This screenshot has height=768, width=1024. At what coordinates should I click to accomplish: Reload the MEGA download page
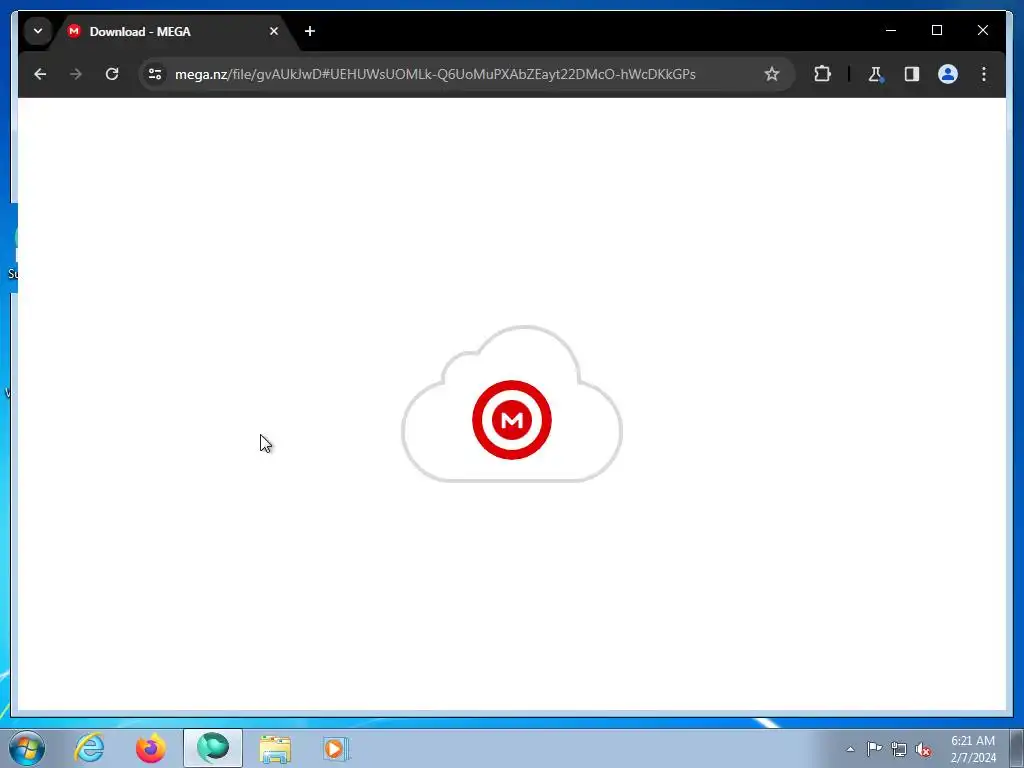point(112,74)
